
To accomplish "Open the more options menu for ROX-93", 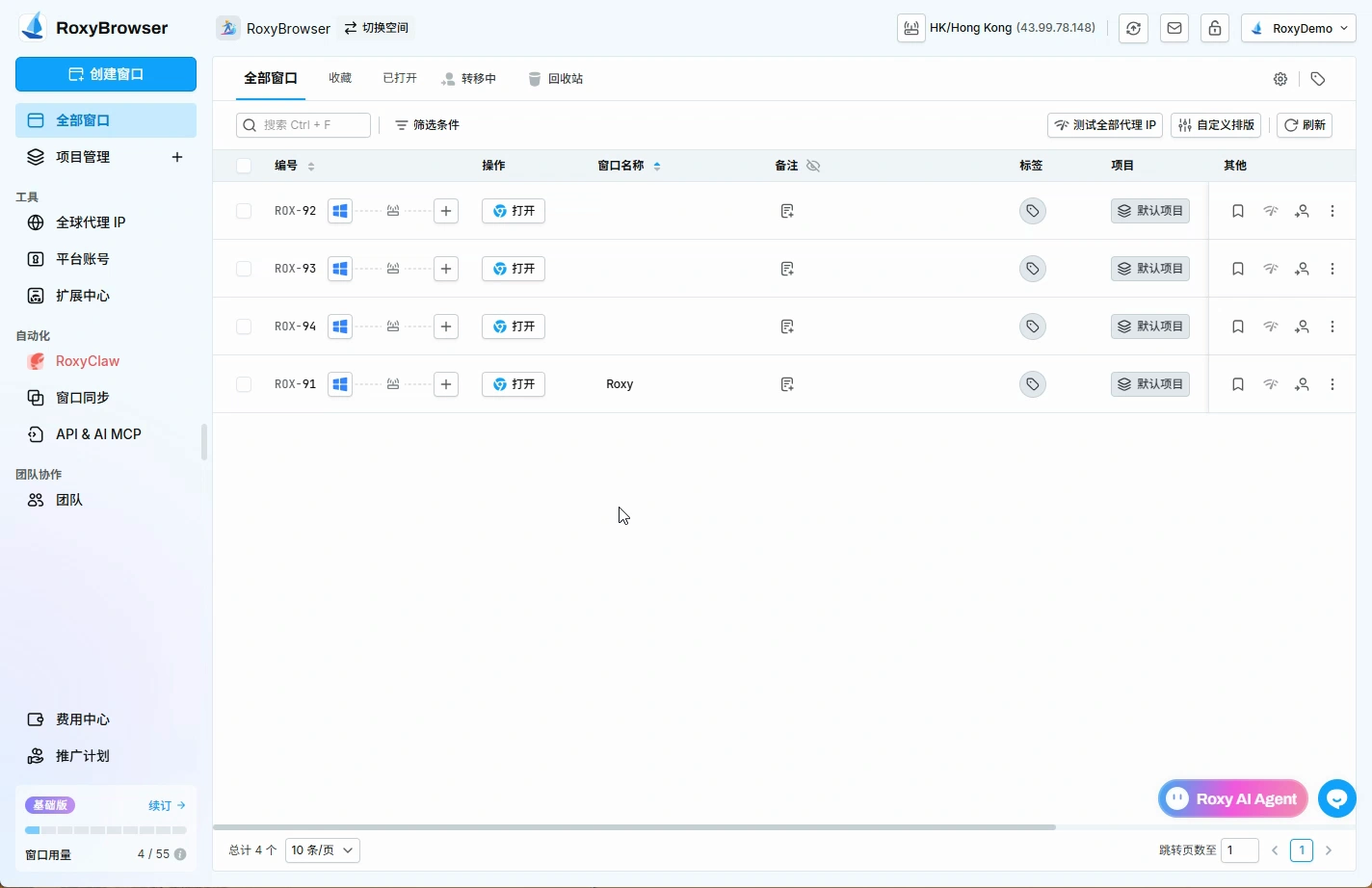I will click(x=1332, y=269).
